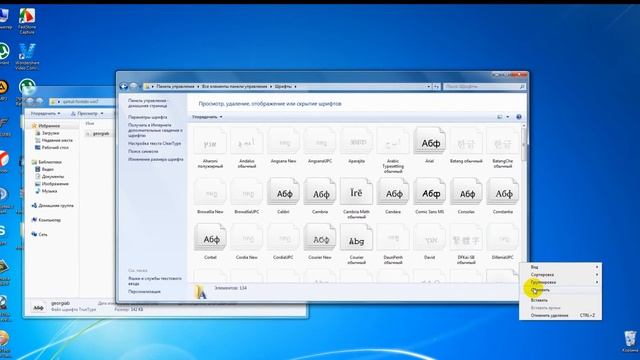Screen dimensions: 640x360
Task: Select the Arial font icon
Action: (x=429, y=142)
